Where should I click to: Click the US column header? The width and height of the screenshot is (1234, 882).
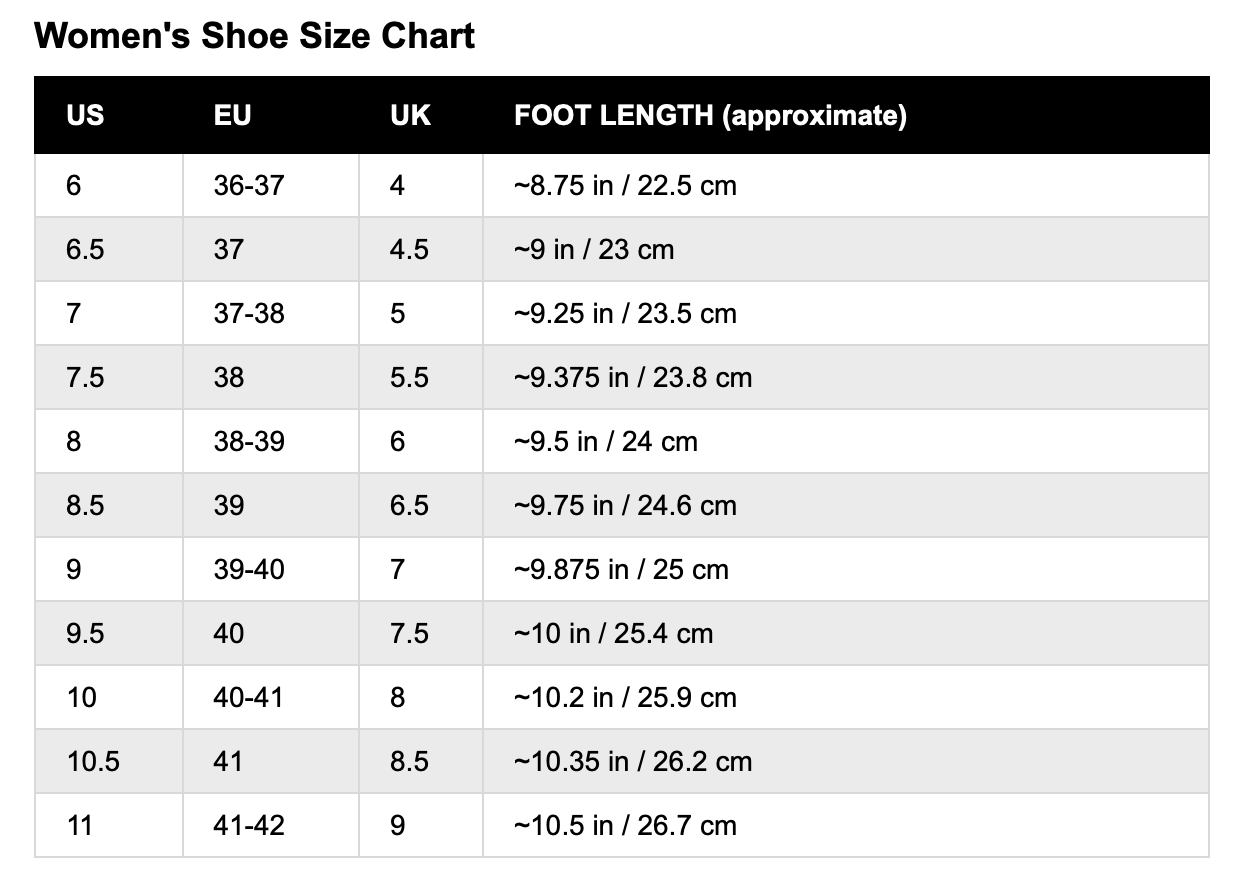pos(109,115)
